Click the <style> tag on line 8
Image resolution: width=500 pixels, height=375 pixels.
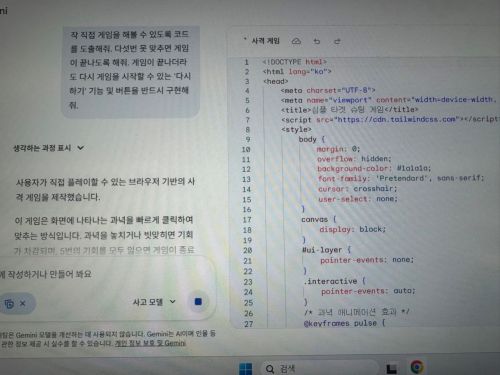pos(296,129)
